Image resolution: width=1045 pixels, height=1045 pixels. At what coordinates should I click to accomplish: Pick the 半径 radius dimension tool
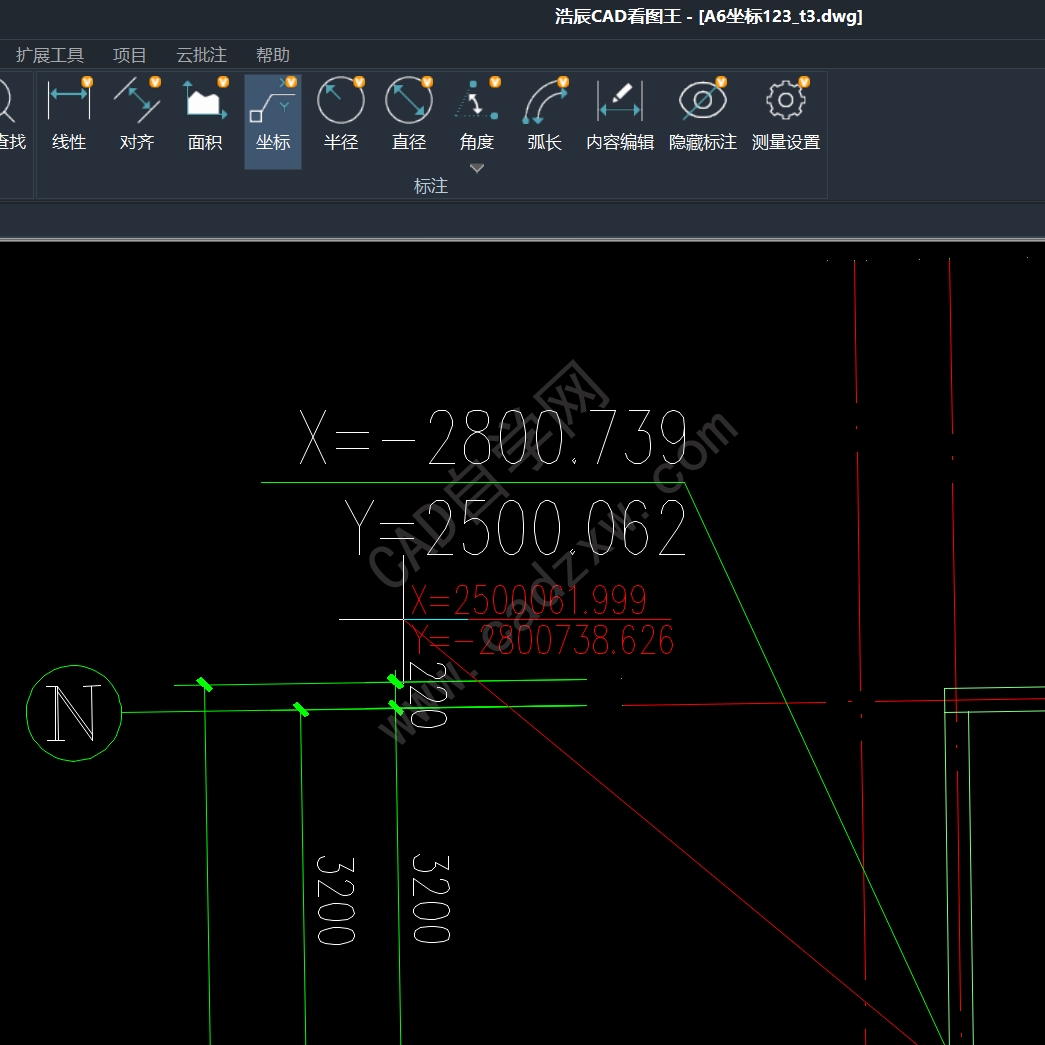[341, 115]
